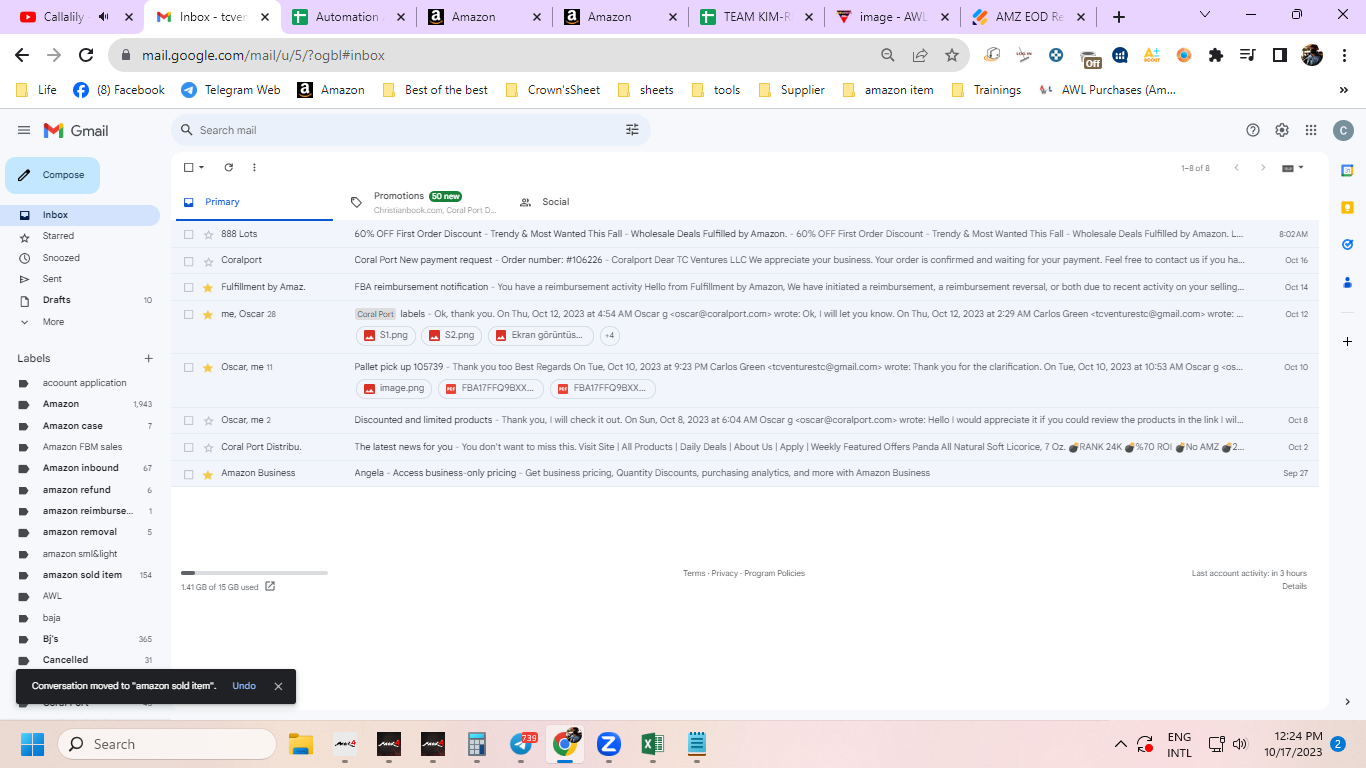Open account activity Details link
The image size is (1366, 768).
pos(1294,586)
